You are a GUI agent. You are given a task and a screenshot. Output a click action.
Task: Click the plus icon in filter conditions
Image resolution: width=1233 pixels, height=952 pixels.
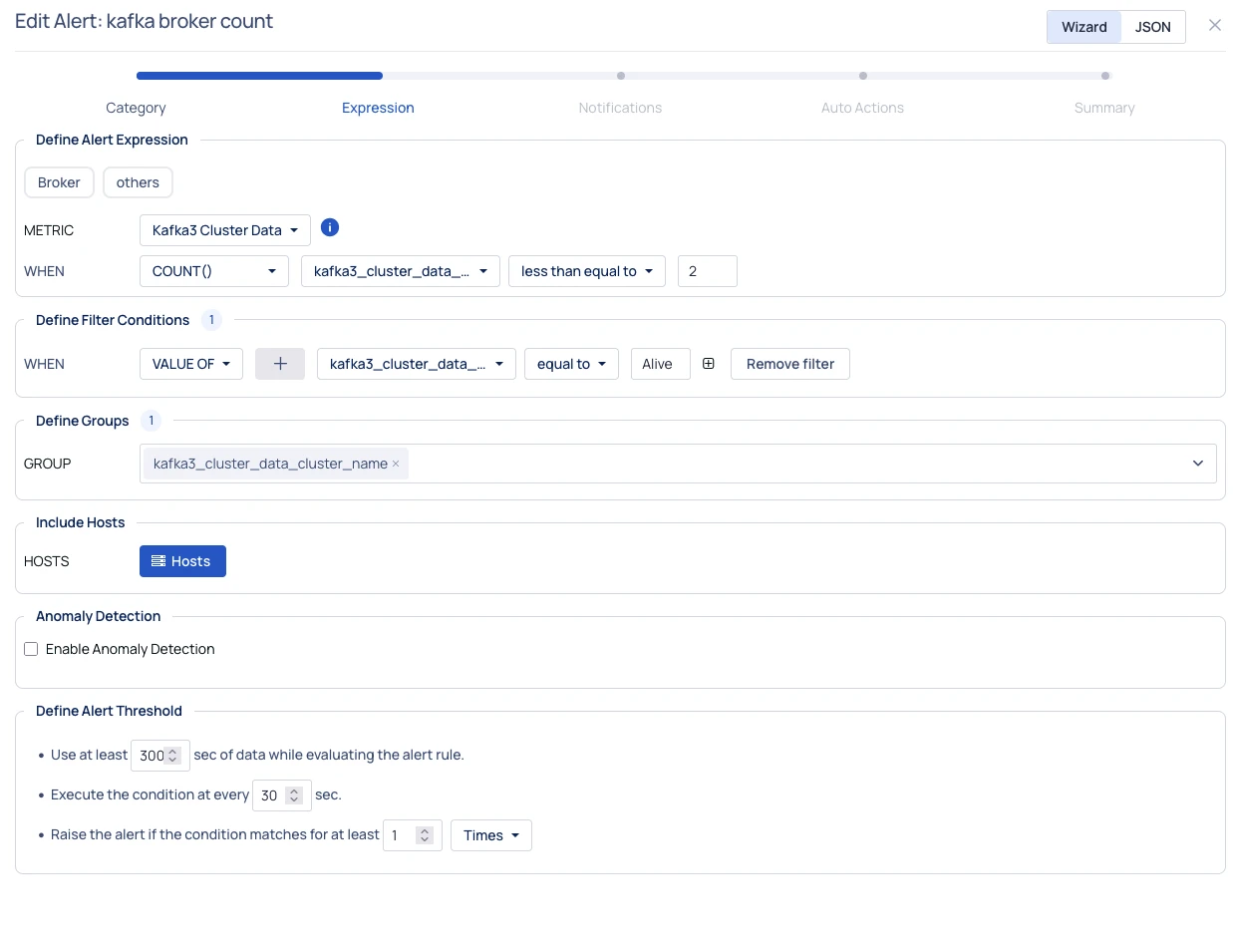tap(280, 364)
